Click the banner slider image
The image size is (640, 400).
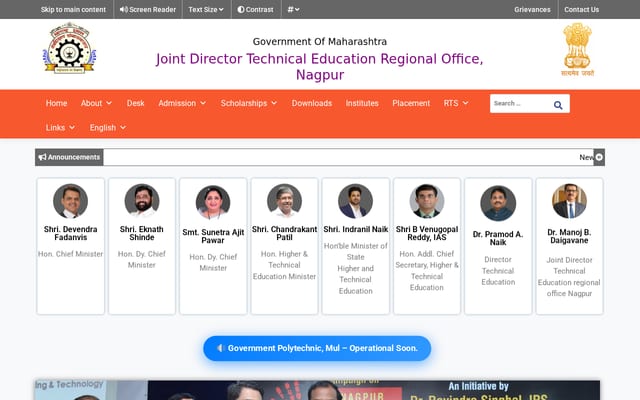(x=317, y=390)
